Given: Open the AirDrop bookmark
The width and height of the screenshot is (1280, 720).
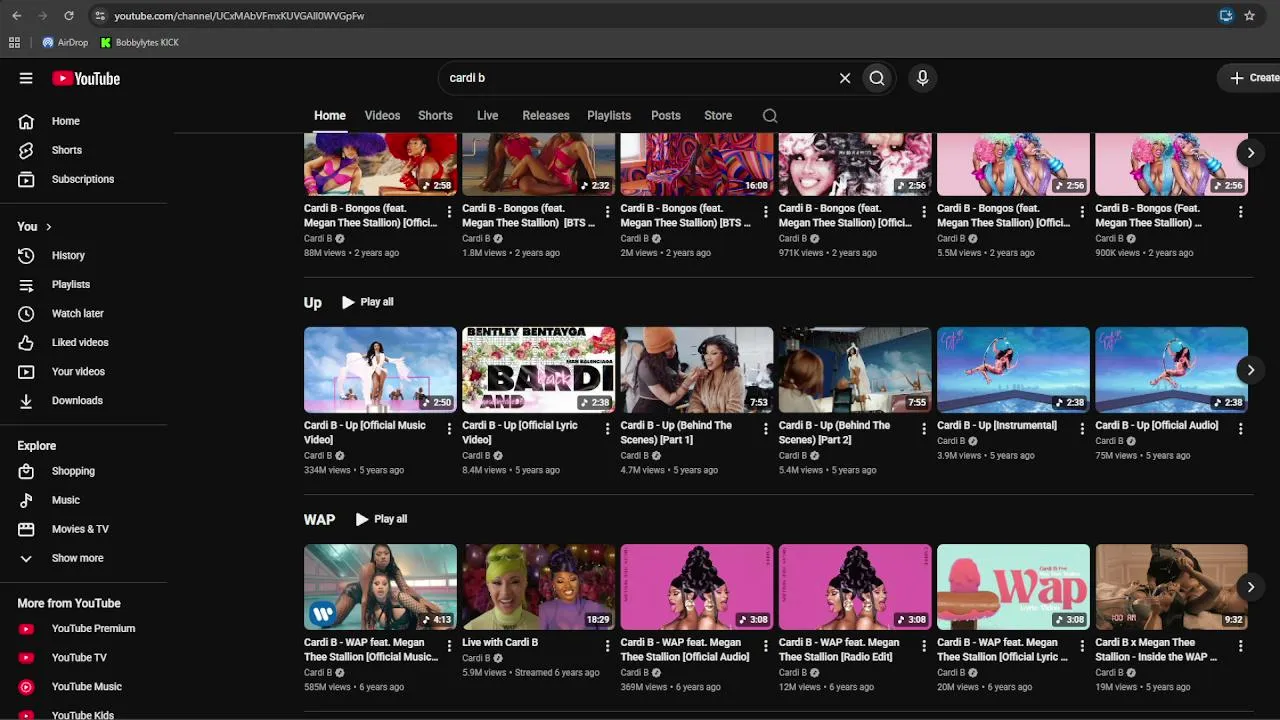Looking at the screenshot, I should pyautogui.click(x=65, y=43).
